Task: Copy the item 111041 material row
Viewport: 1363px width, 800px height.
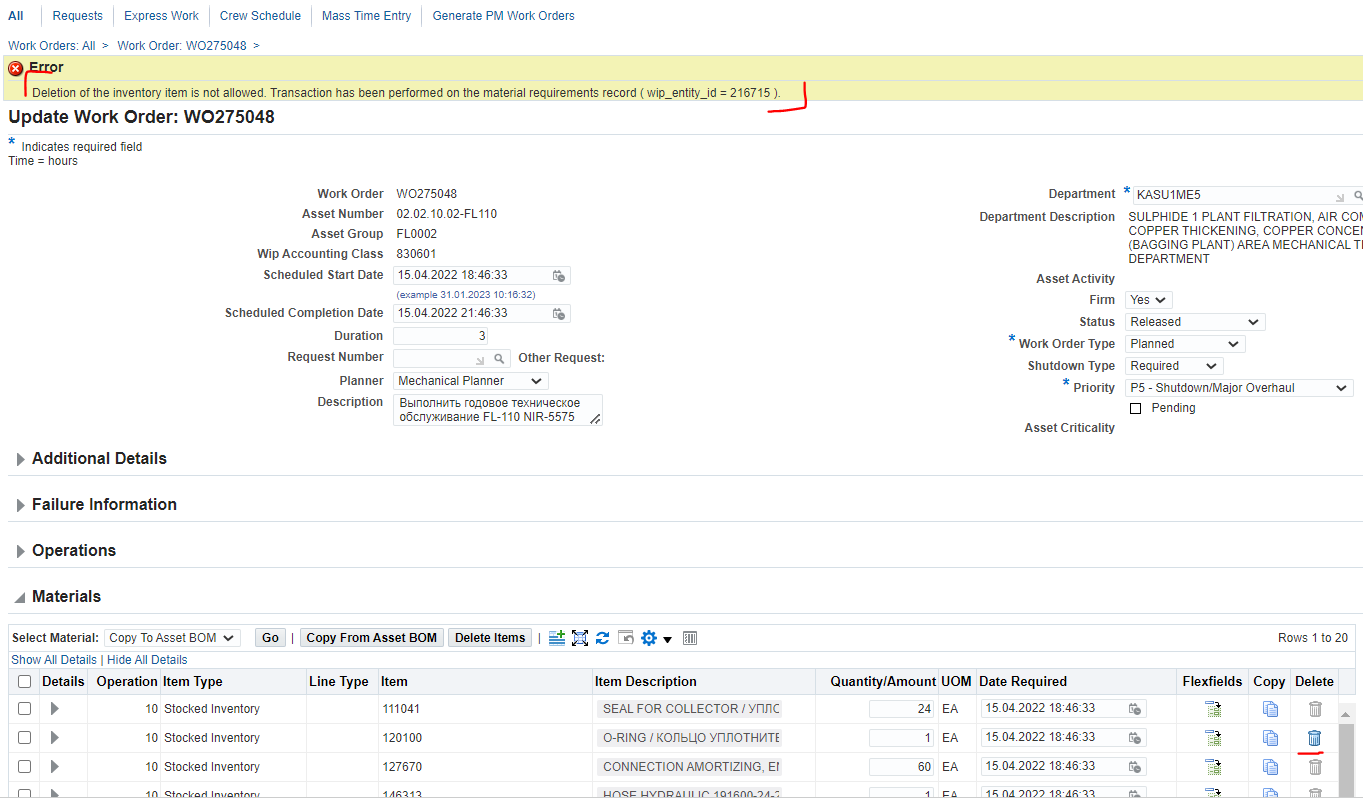Action: [1270, 708]
